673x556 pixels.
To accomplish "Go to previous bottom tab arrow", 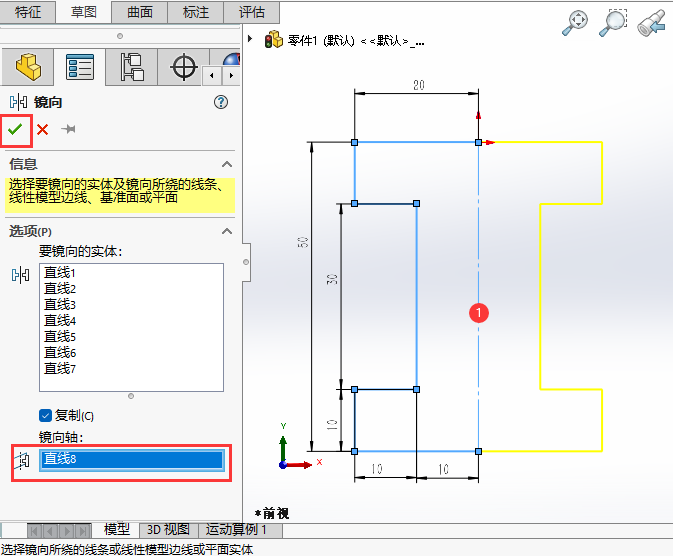I will click(x=50, y=531).
